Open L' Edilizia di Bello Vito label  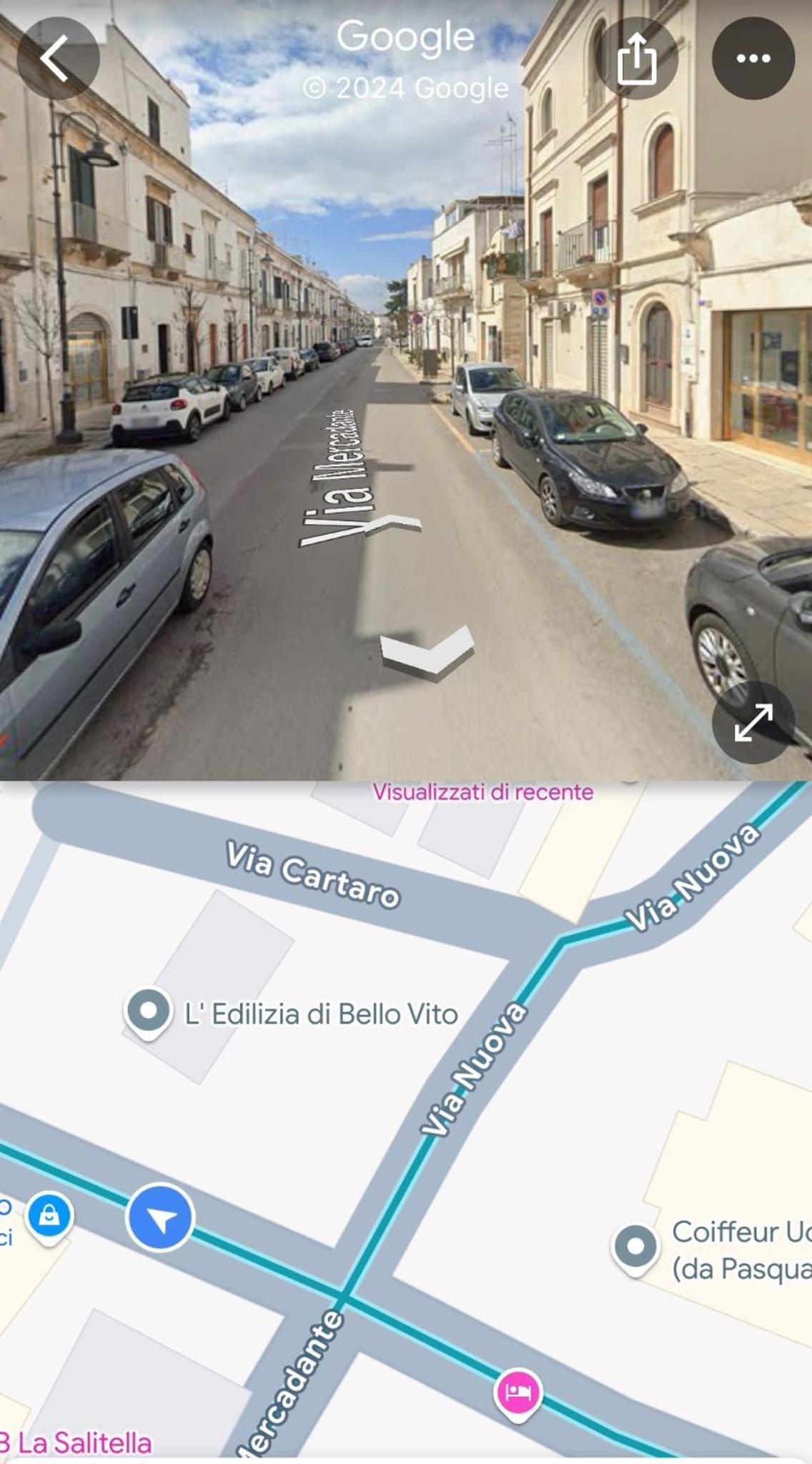pos(321,1014)
